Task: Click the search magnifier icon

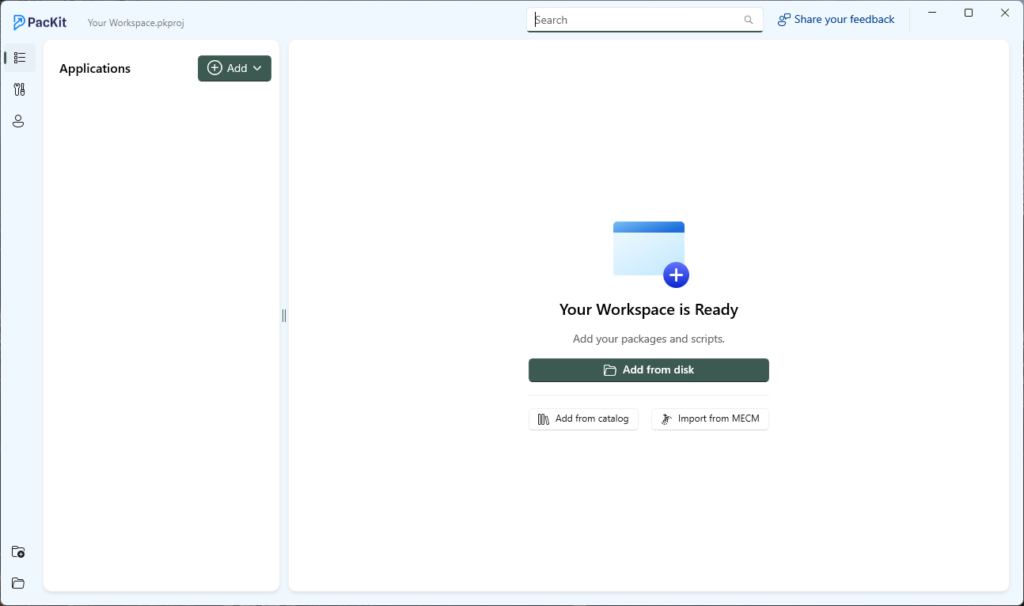Action: point(748,19)
